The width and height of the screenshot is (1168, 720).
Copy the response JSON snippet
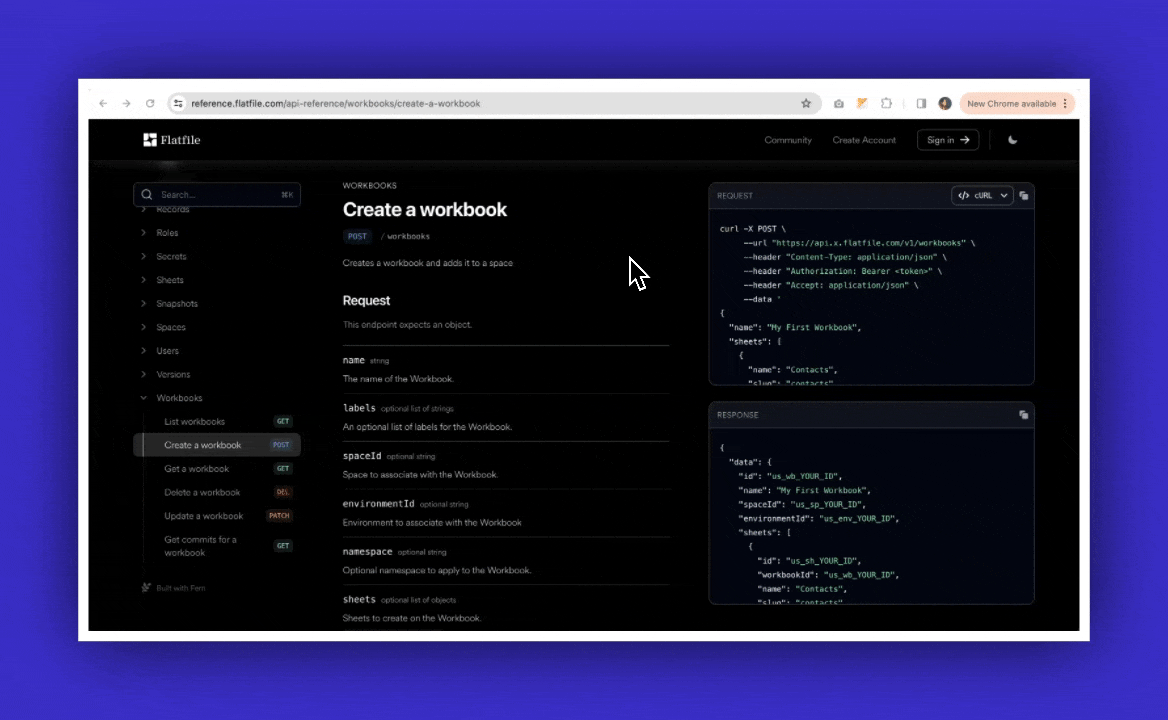click(1023, 415)
